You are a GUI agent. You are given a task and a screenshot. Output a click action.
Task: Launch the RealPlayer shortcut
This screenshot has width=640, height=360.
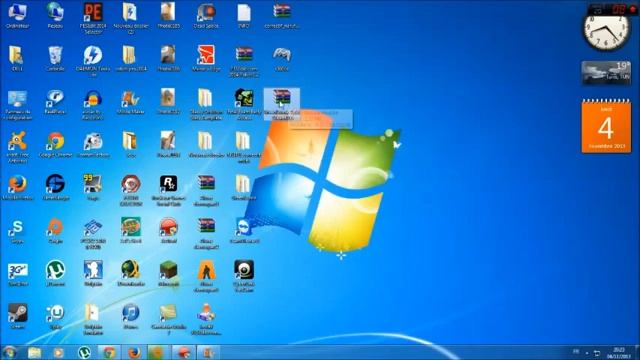pos(55,102)
